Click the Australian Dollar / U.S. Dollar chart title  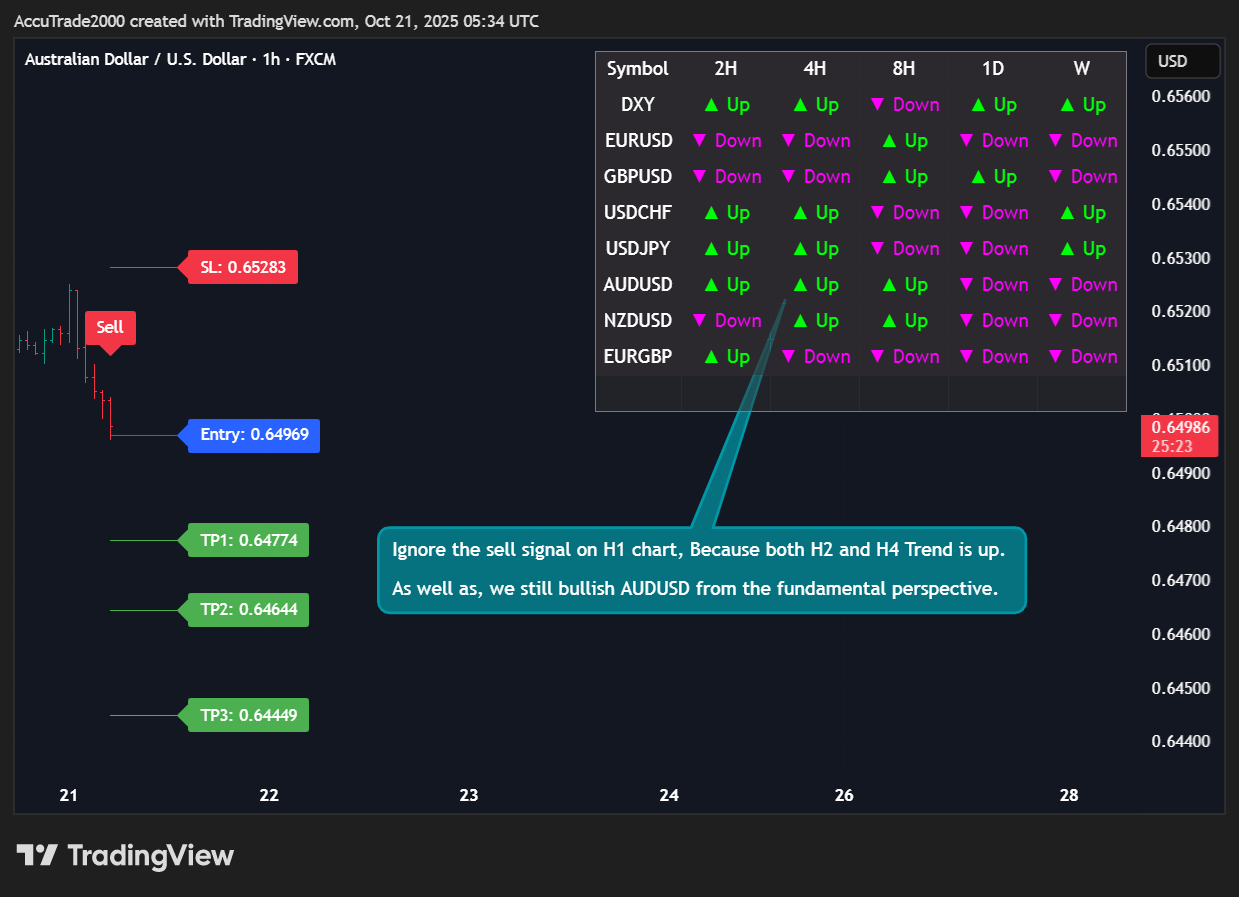coord(180,60)
